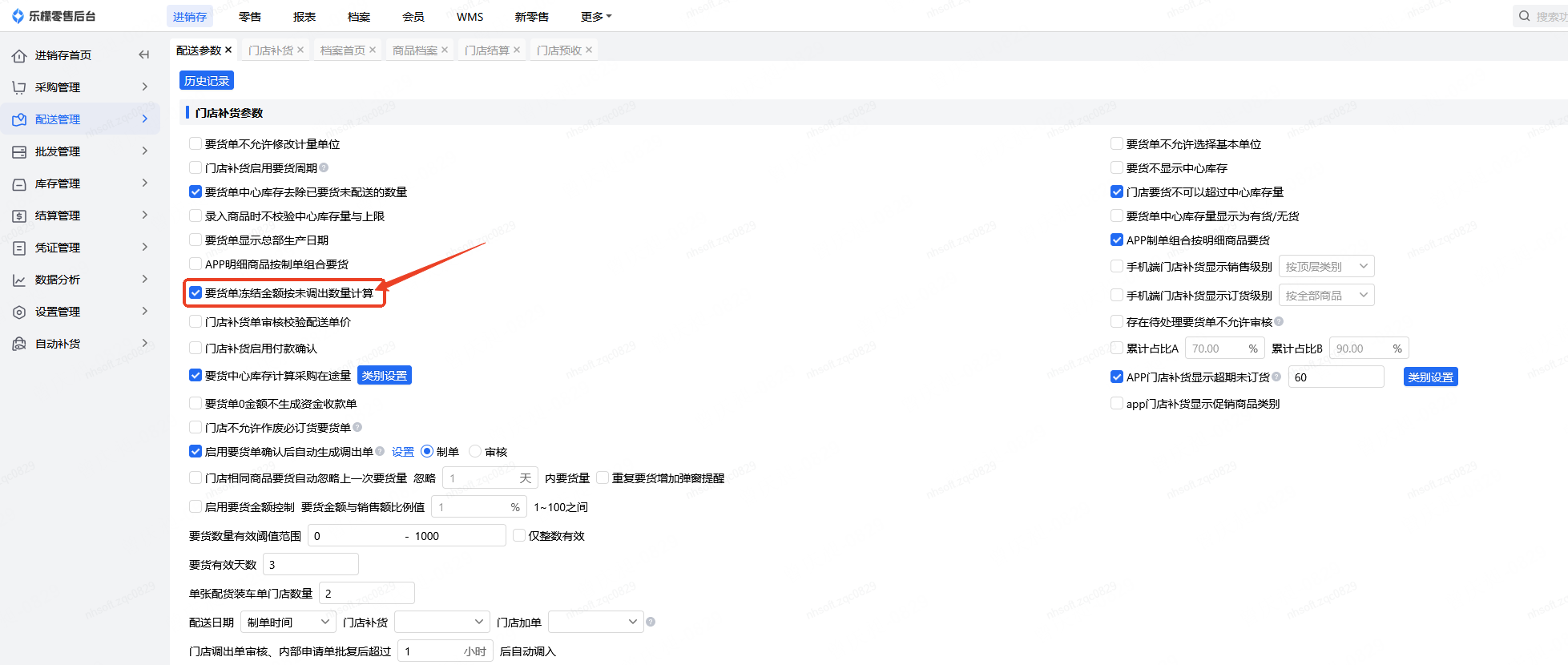Viewport: 1568px width, 665px height.
Task: Click the 历史记录 button
Action: coord(207,80)
